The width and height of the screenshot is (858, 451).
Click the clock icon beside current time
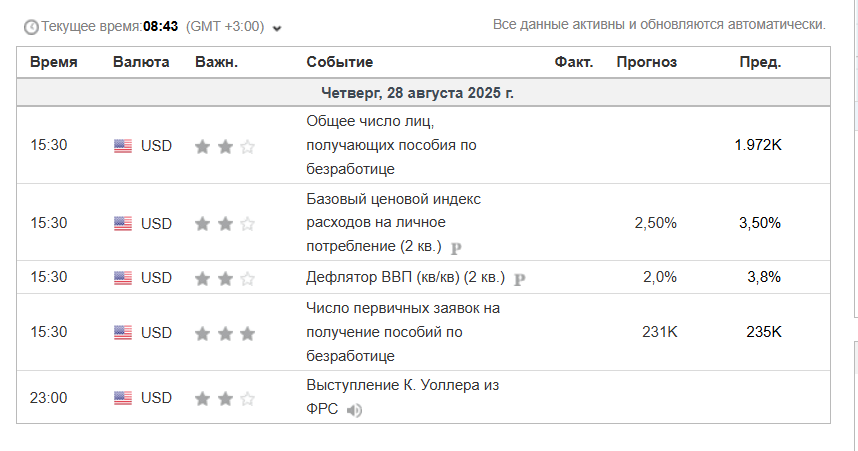point(31,27)
